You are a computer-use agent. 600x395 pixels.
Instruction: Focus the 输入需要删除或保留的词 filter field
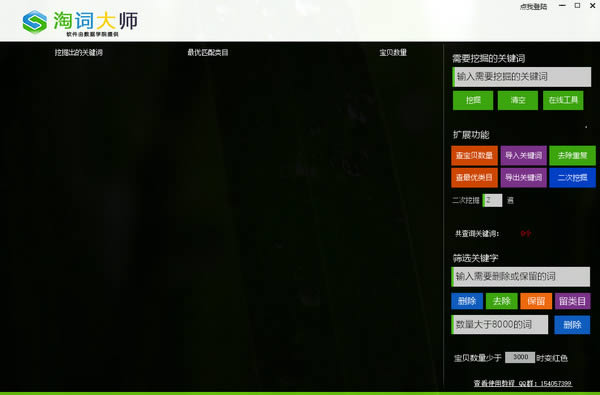pyautogui.click(x=521, y=277)
